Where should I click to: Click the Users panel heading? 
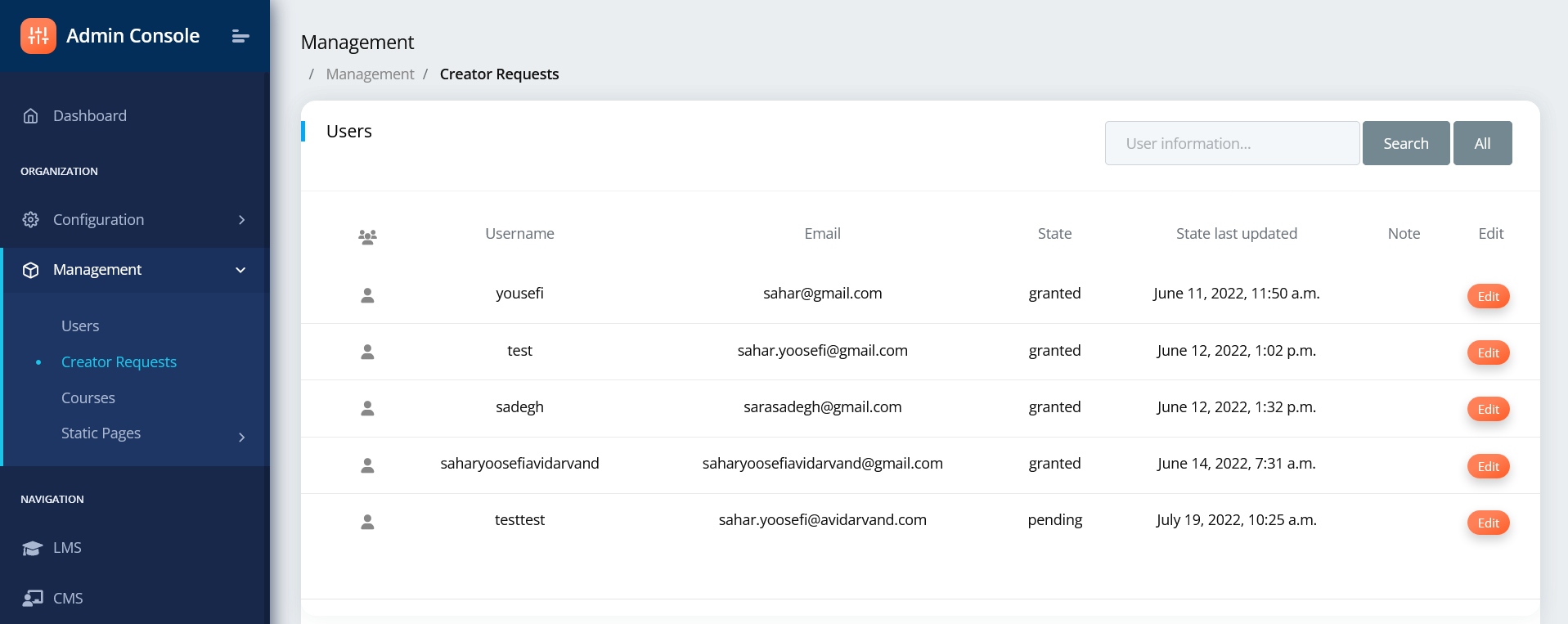coord(348,132)
